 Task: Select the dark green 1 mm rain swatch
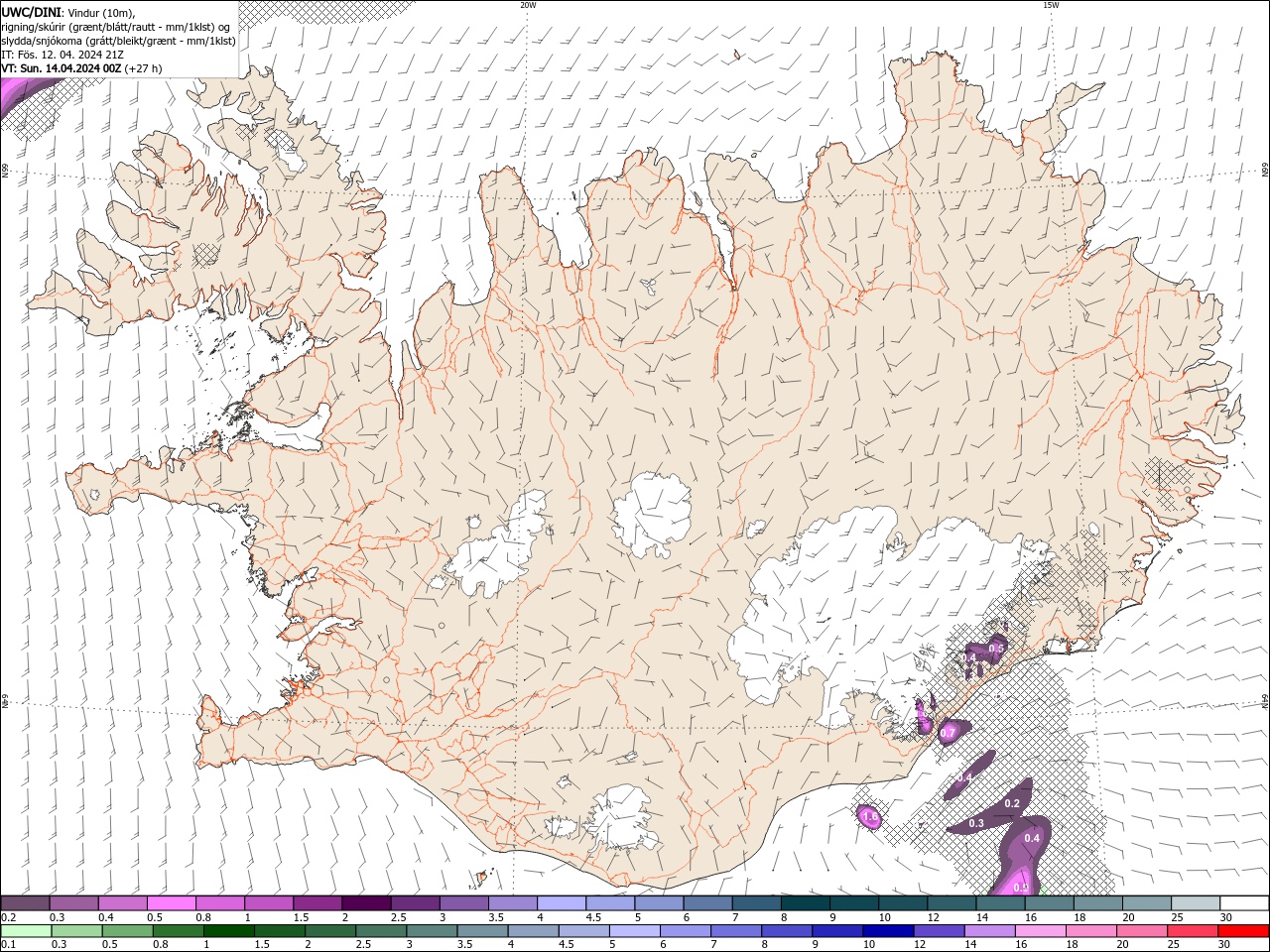tap(229, 931)
